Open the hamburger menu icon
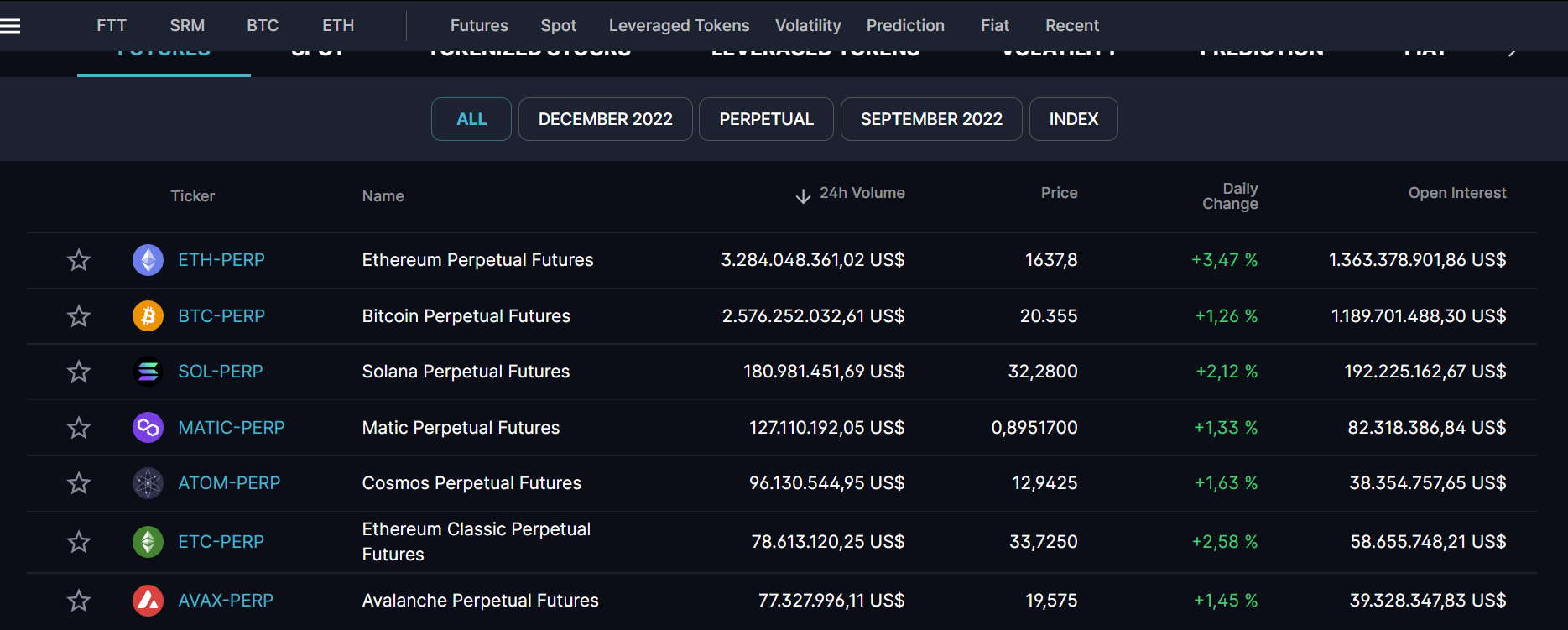 pos(11,26)
